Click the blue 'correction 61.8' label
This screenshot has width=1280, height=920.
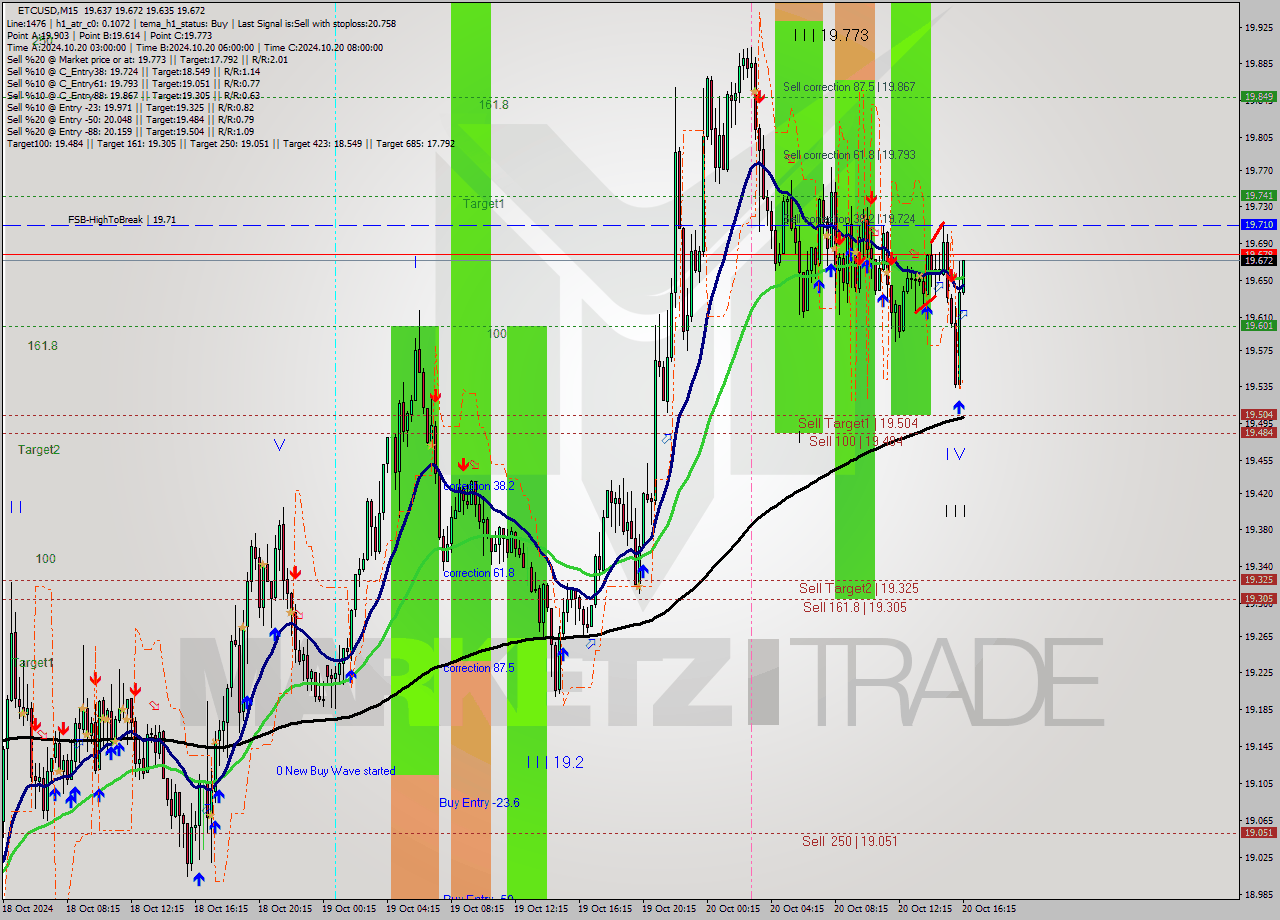click(x=479, y=573)
